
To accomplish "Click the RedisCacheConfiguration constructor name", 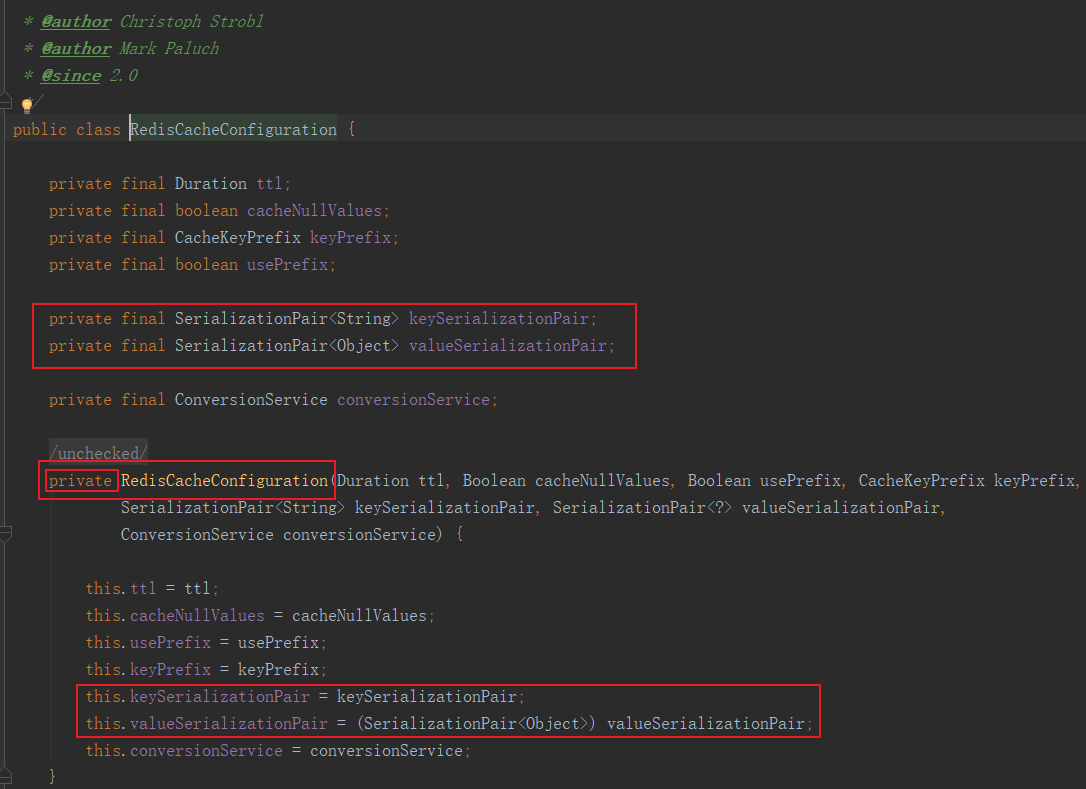I will click(x=224, y=481).
